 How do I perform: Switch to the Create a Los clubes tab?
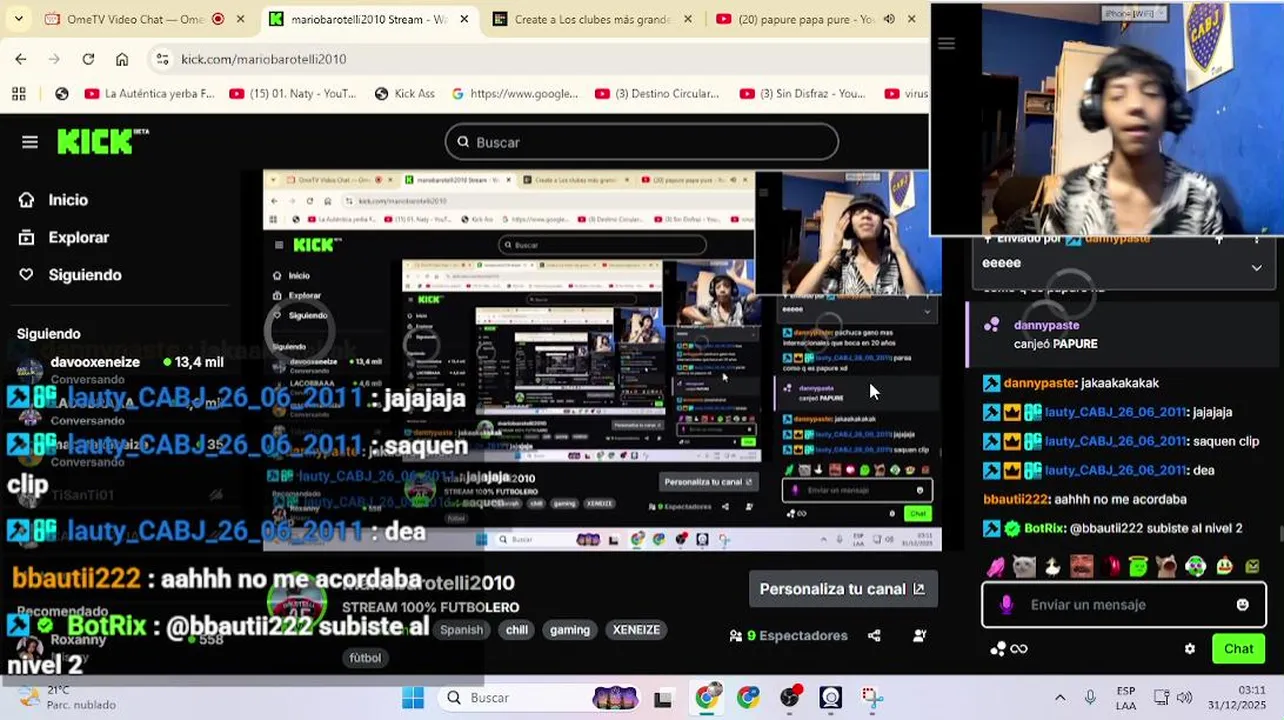click(x=593, y=19)
